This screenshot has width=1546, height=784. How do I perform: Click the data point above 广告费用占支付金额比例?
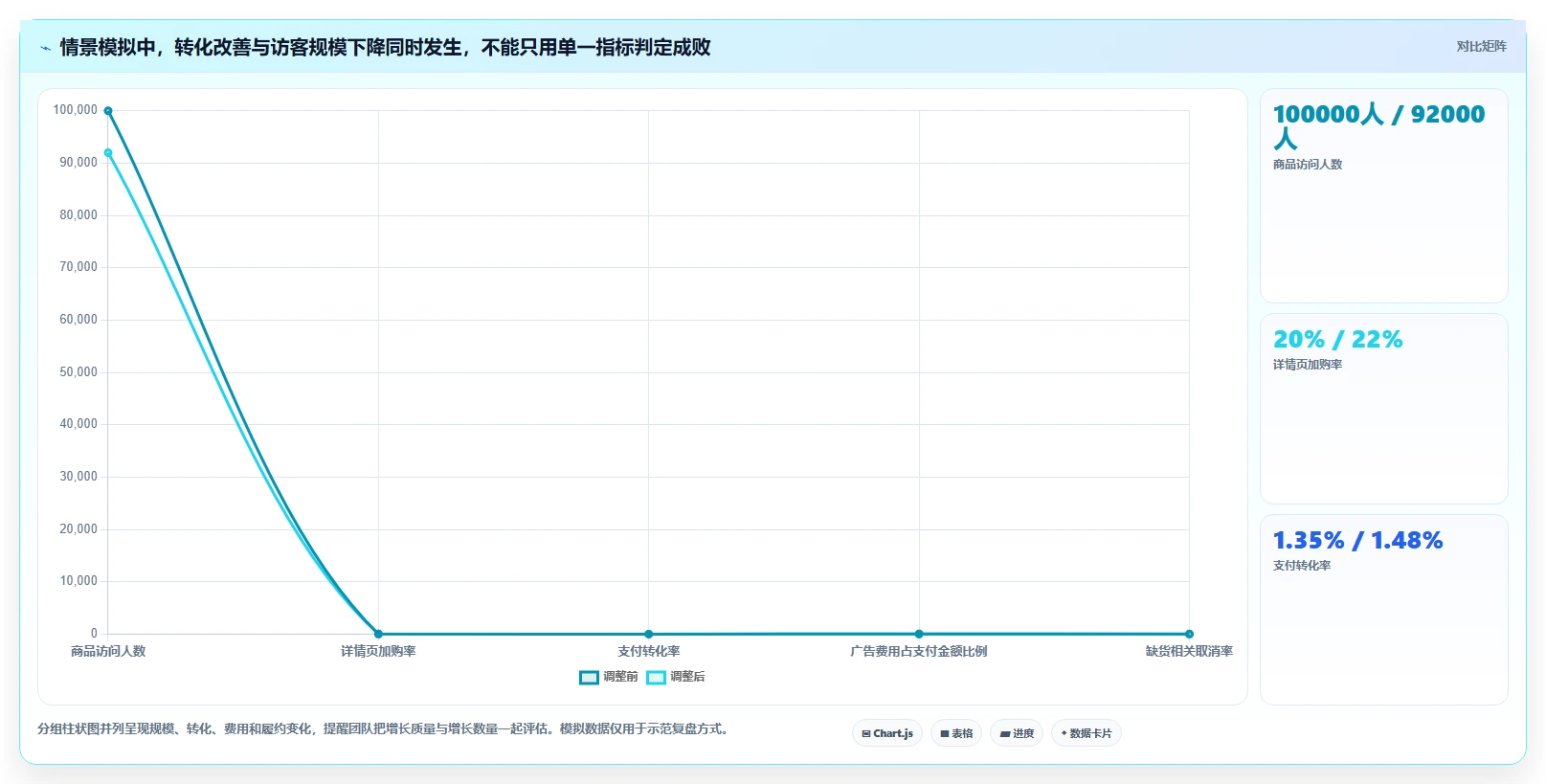pos(919,634)
